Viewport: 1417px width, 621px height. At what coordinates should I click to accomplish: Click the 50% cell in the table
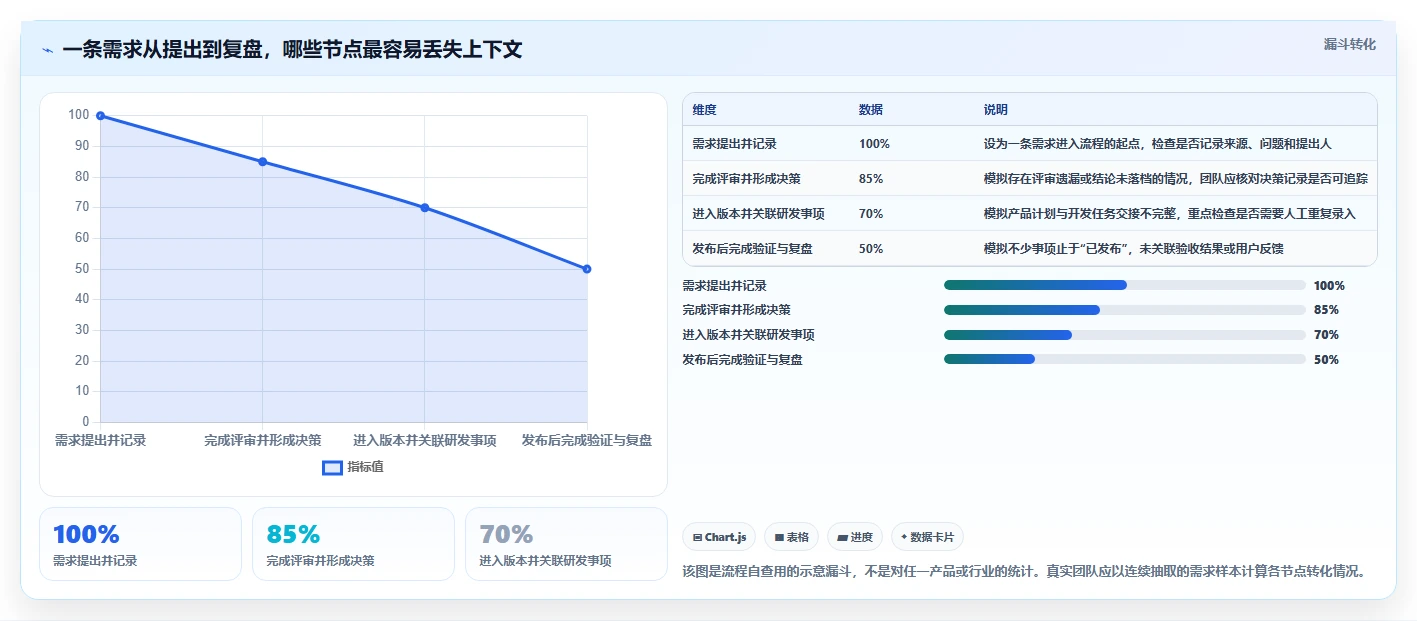[x=871, y=249]
